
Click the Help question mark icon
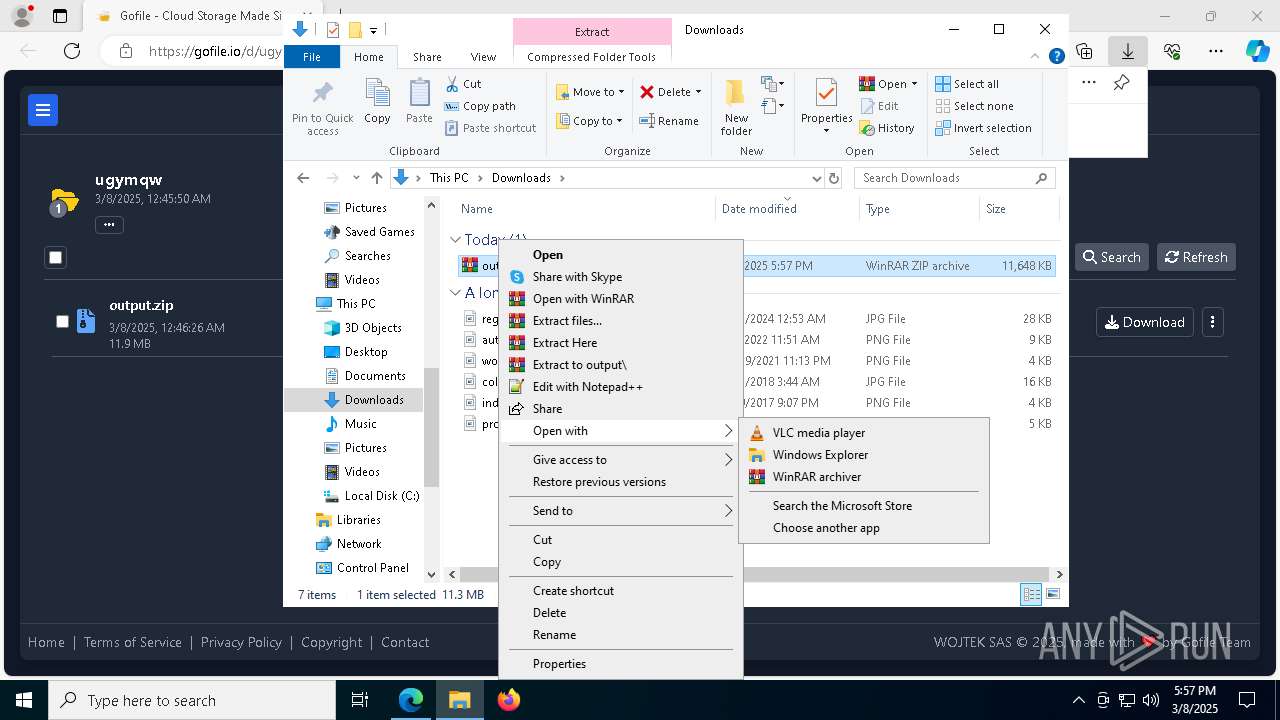1056,57
